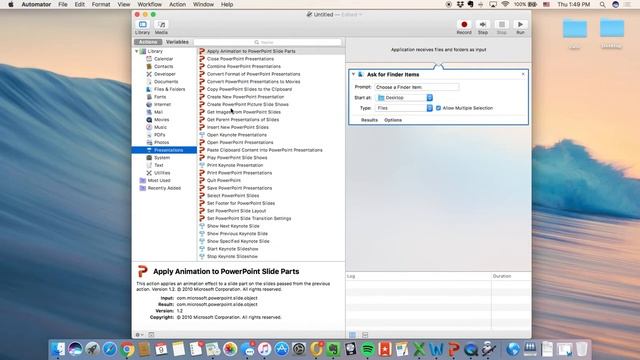
Task: Click the Dropbox menu bar icon
Action: coord(460,4)
